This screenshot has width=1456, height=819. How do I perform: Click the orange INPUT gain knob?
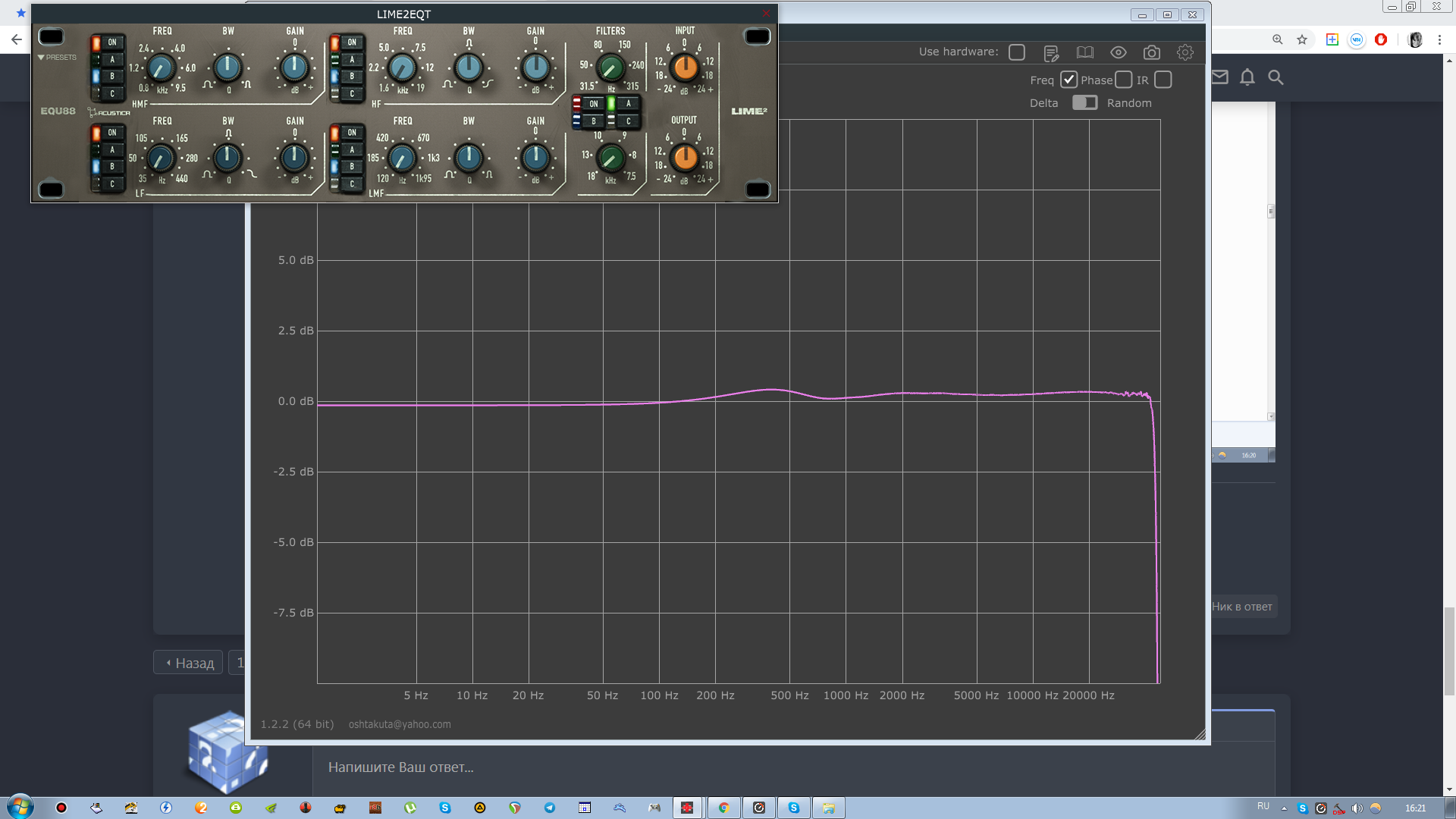tap(685, 67)
